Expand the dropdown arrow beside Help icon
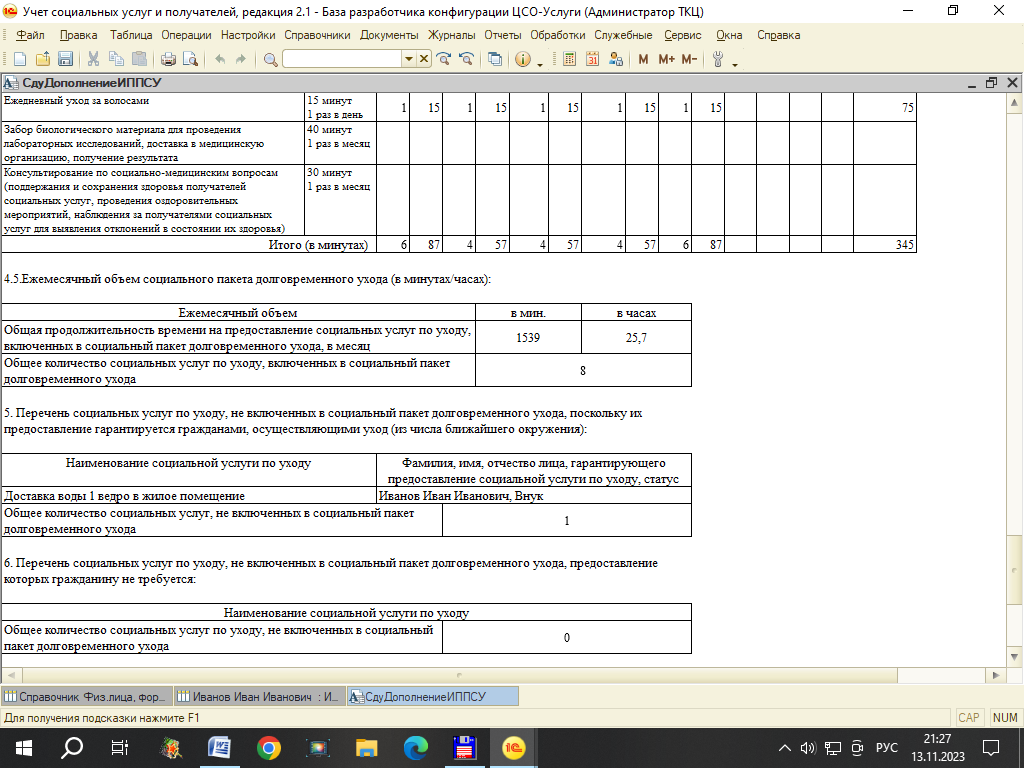Image resolution: width=1024 pixels, height=768 pixels. pos(540,62)
